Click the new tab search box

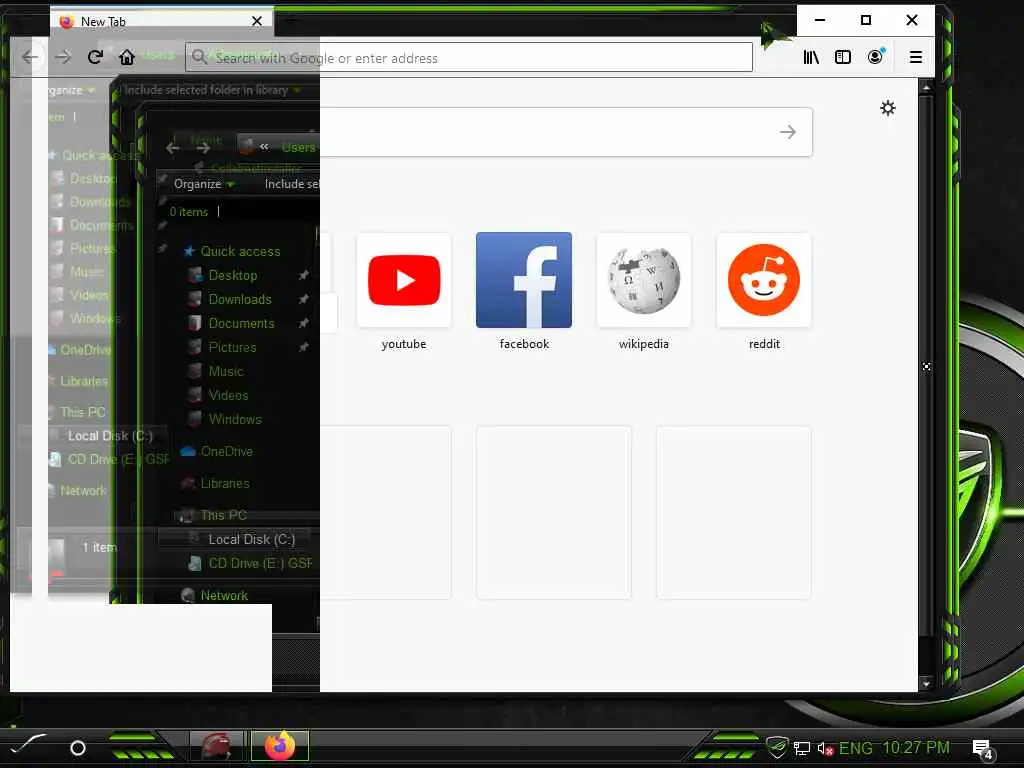coord(566,132)
